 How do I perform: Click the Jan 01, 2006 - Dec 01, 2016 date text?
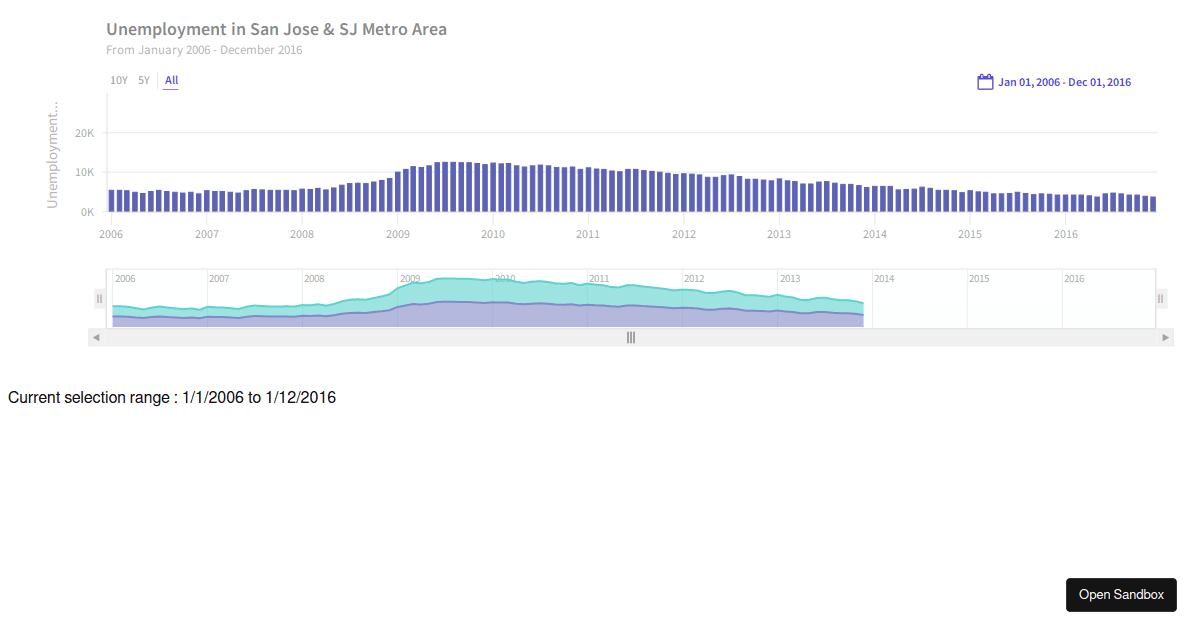coord(1064,81)
